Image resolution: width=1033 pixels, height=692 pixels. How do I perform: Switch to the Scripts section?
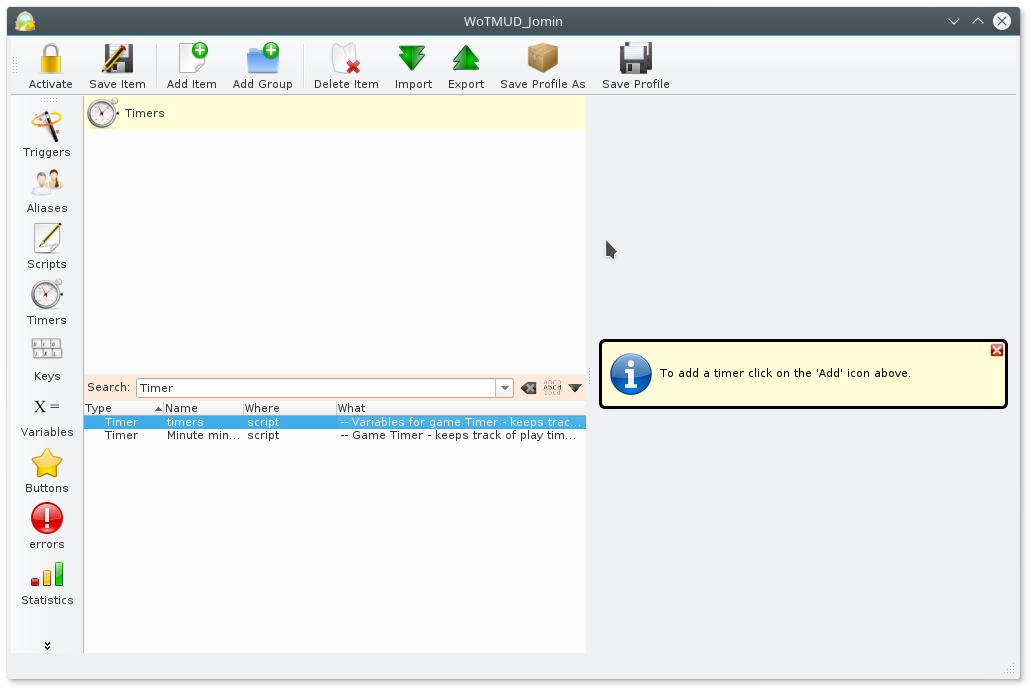coord(46,245)
